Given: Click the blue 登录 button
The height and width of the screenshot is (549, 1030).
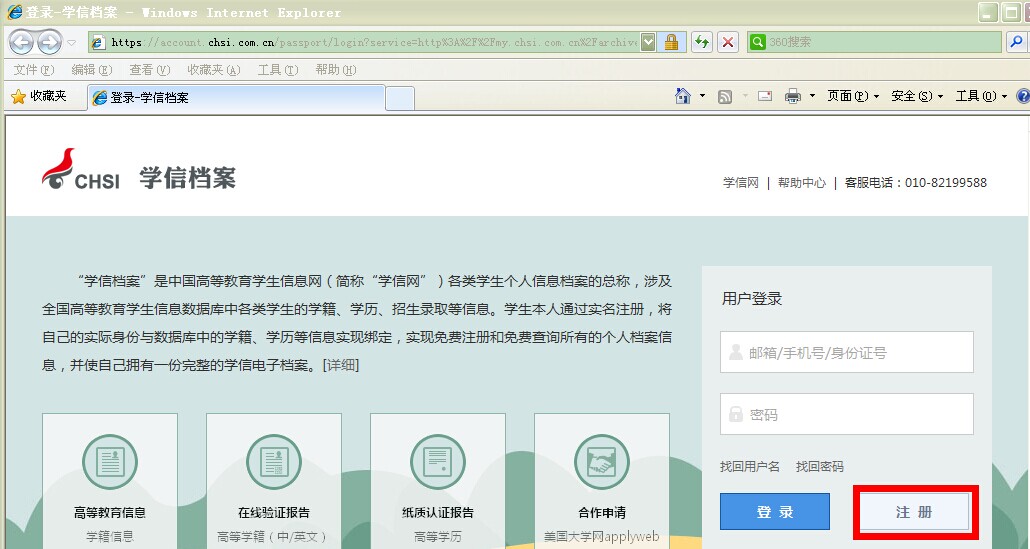Looking at the screenshot, I should [774, 512].
